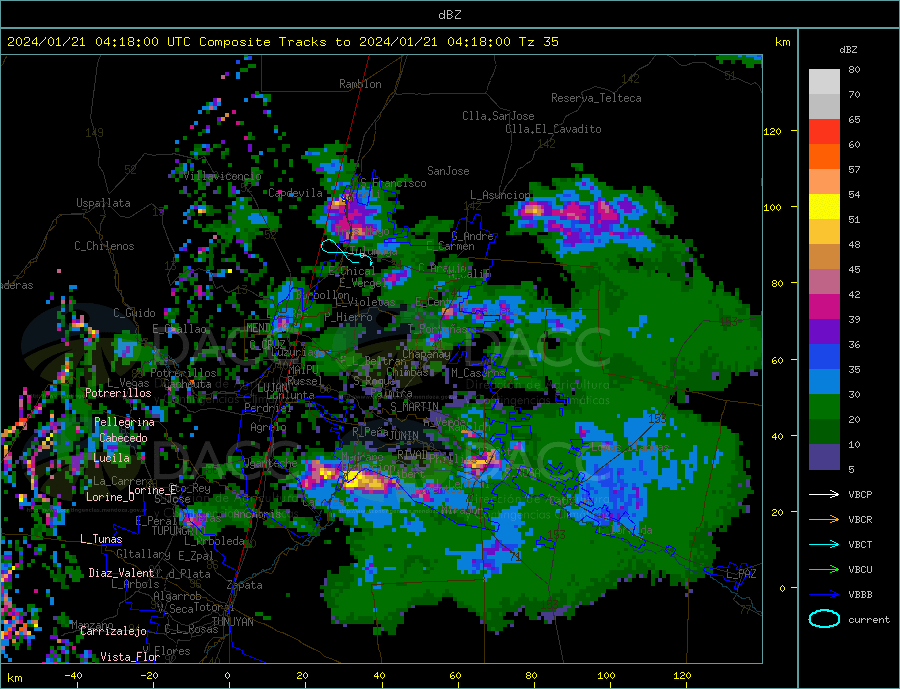
Task: Pick the light gray 70–80 dBZ swatch
Action: click(824, 82)
